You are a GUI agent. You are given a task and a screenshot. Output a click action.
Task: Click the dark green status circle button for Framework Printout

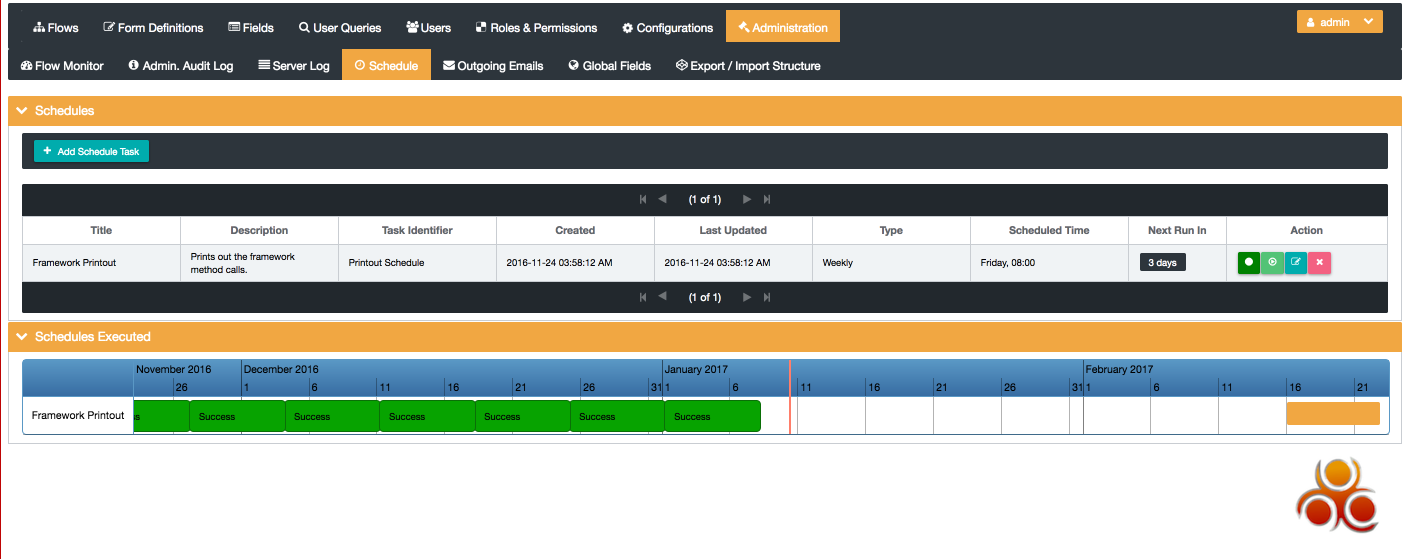1248,263
